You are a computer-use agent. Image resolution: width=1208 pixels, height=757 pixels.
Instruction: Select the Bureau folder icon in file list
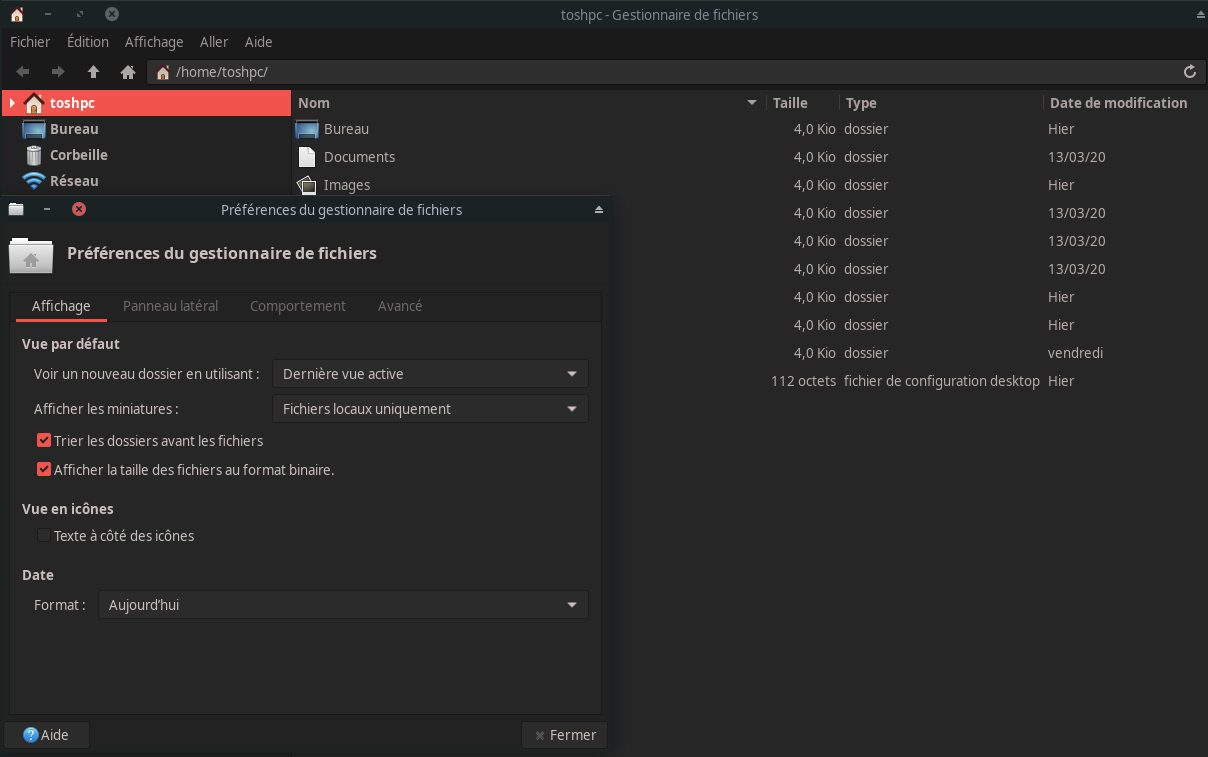pyautogui.click(x=306, y=129)
